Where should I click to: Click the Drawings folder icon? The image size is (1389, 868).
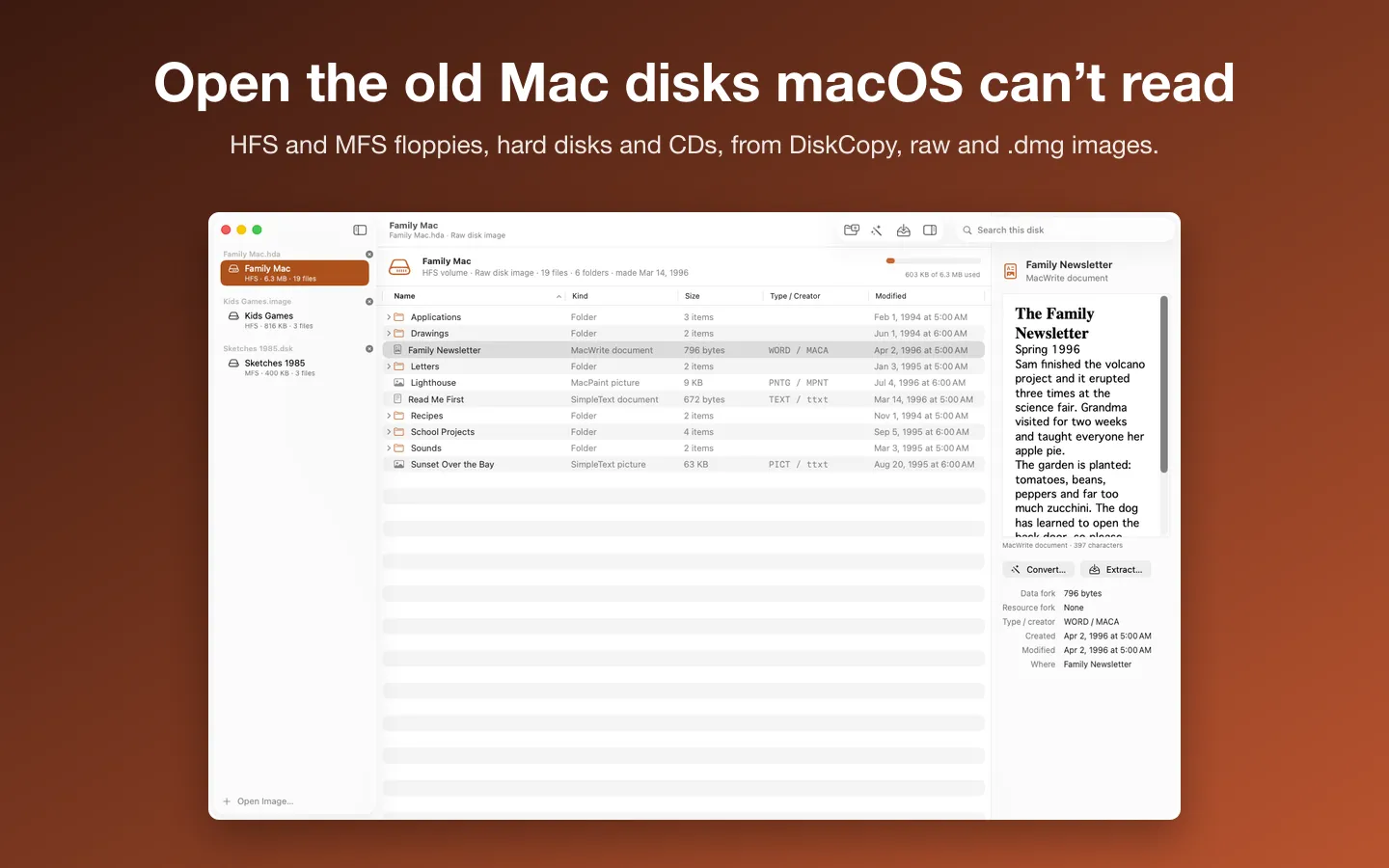tap(398, 334)
